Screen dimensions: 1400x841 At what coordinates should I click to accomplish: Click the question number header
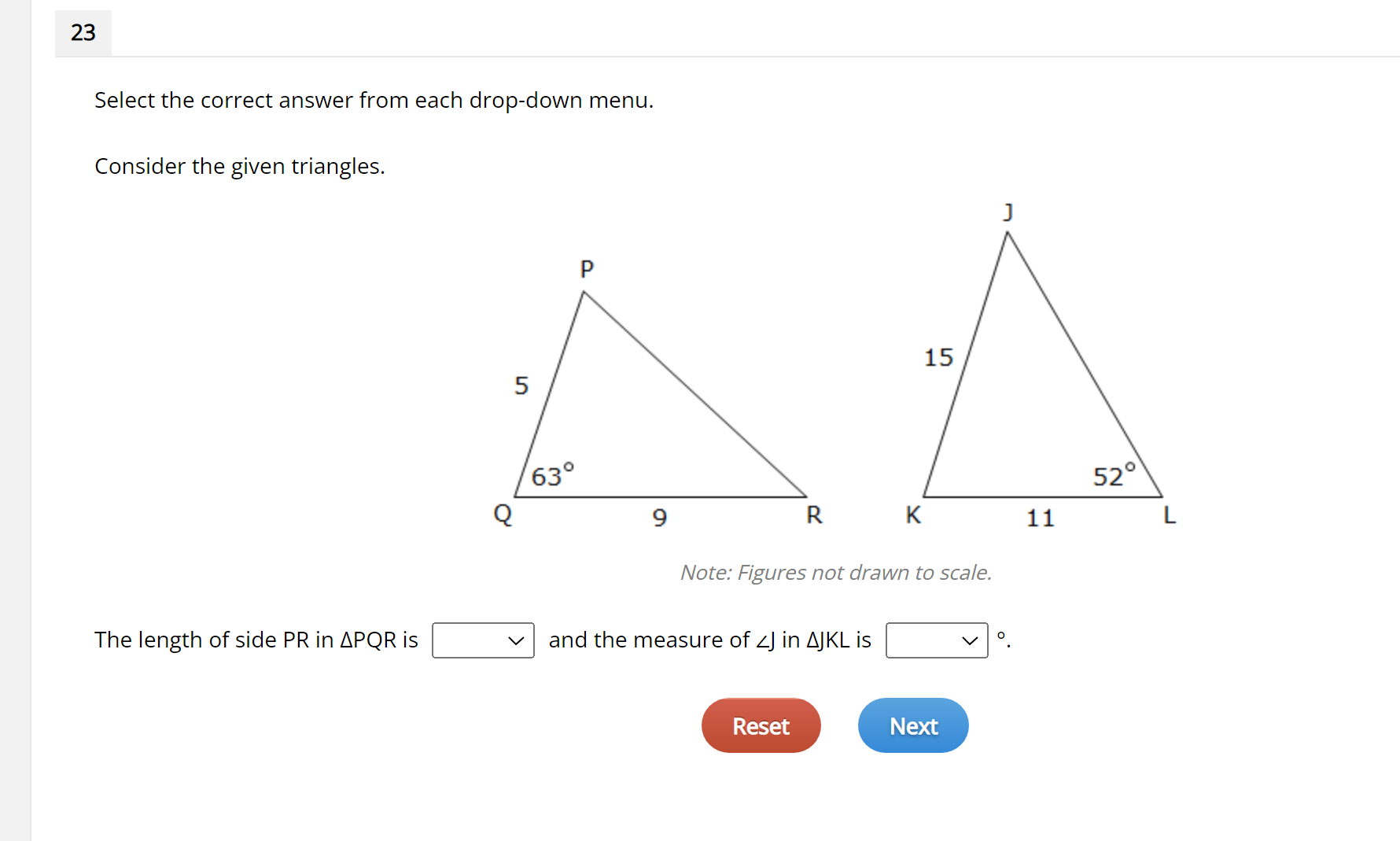pos(83,33)
